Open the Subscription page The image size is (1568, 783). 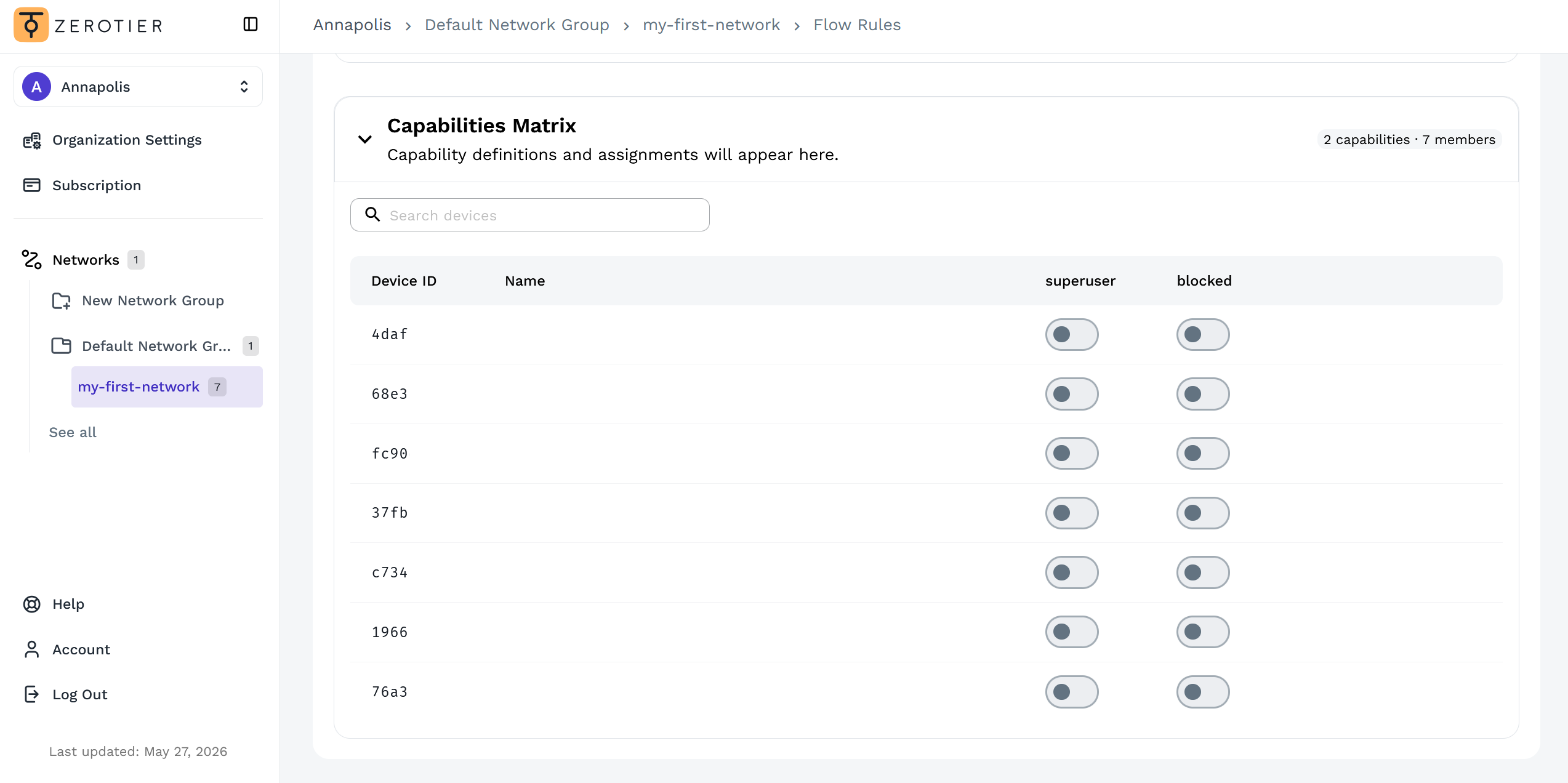[x=97, y=185]
